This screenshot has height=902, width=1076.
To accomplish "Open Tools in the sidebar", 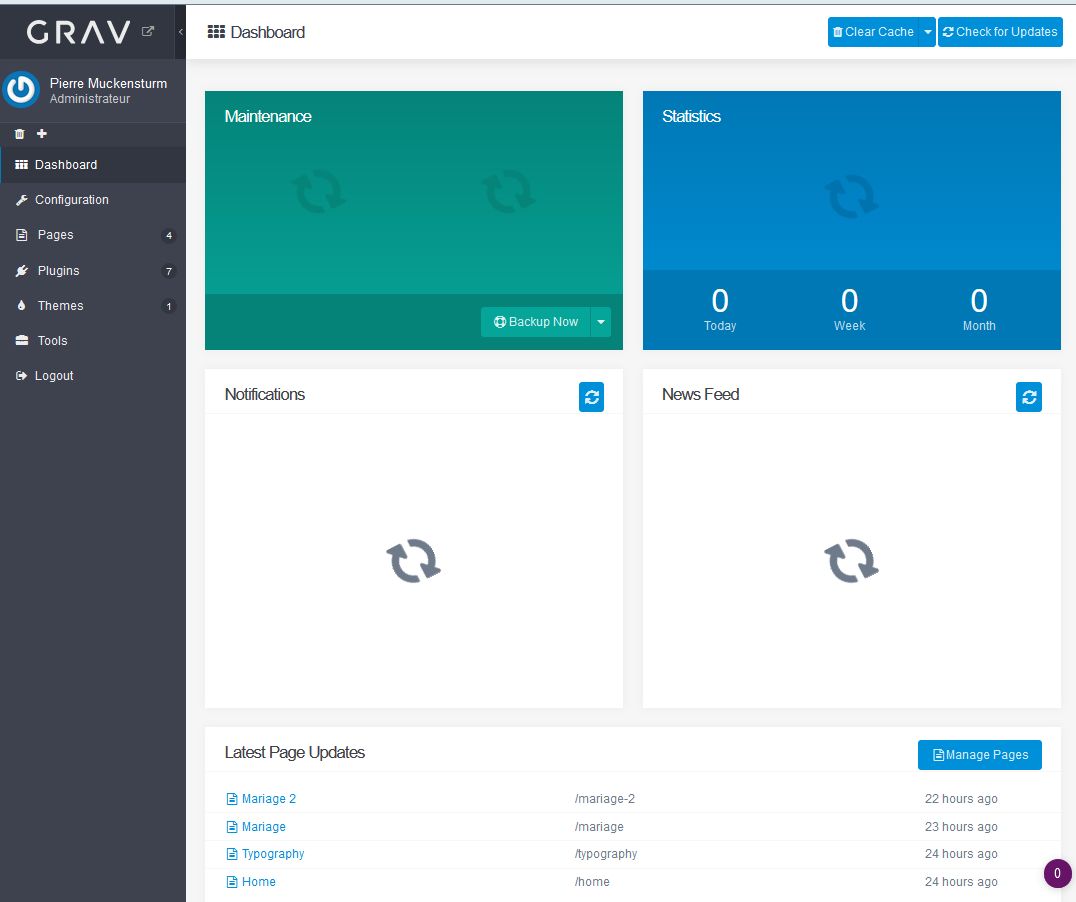I will click(93, 340).
